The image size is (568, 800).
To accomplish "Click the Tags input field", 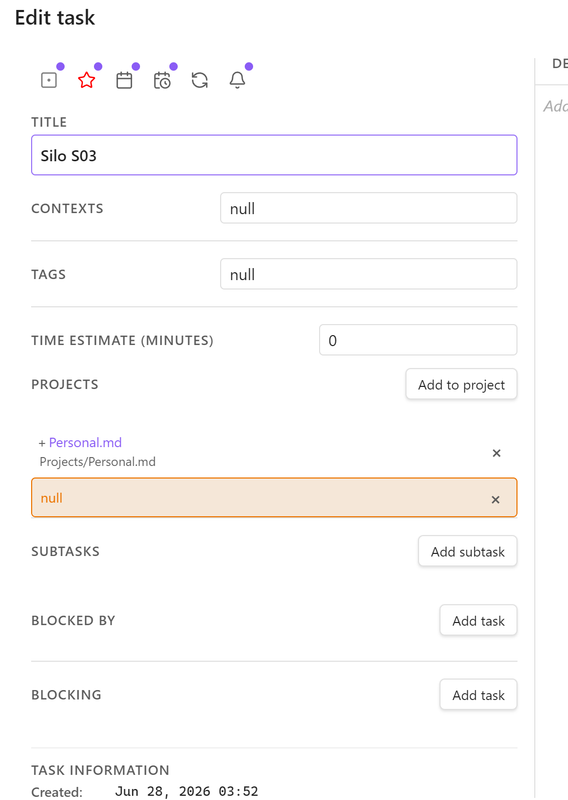I will click(368, 274).
